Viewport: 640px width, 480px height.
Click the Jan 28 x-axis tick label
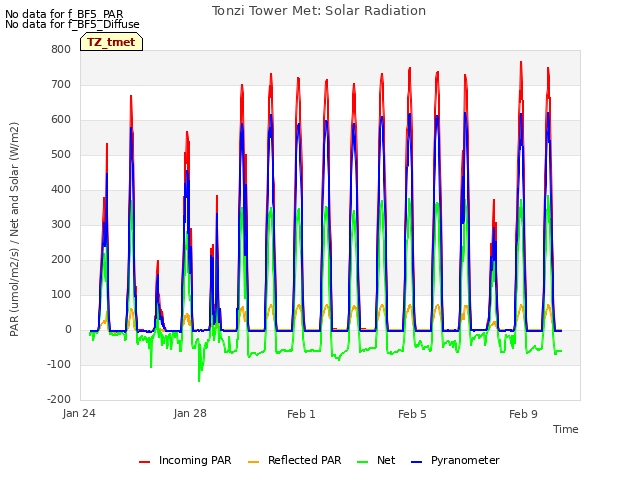[x=190, y=414]
